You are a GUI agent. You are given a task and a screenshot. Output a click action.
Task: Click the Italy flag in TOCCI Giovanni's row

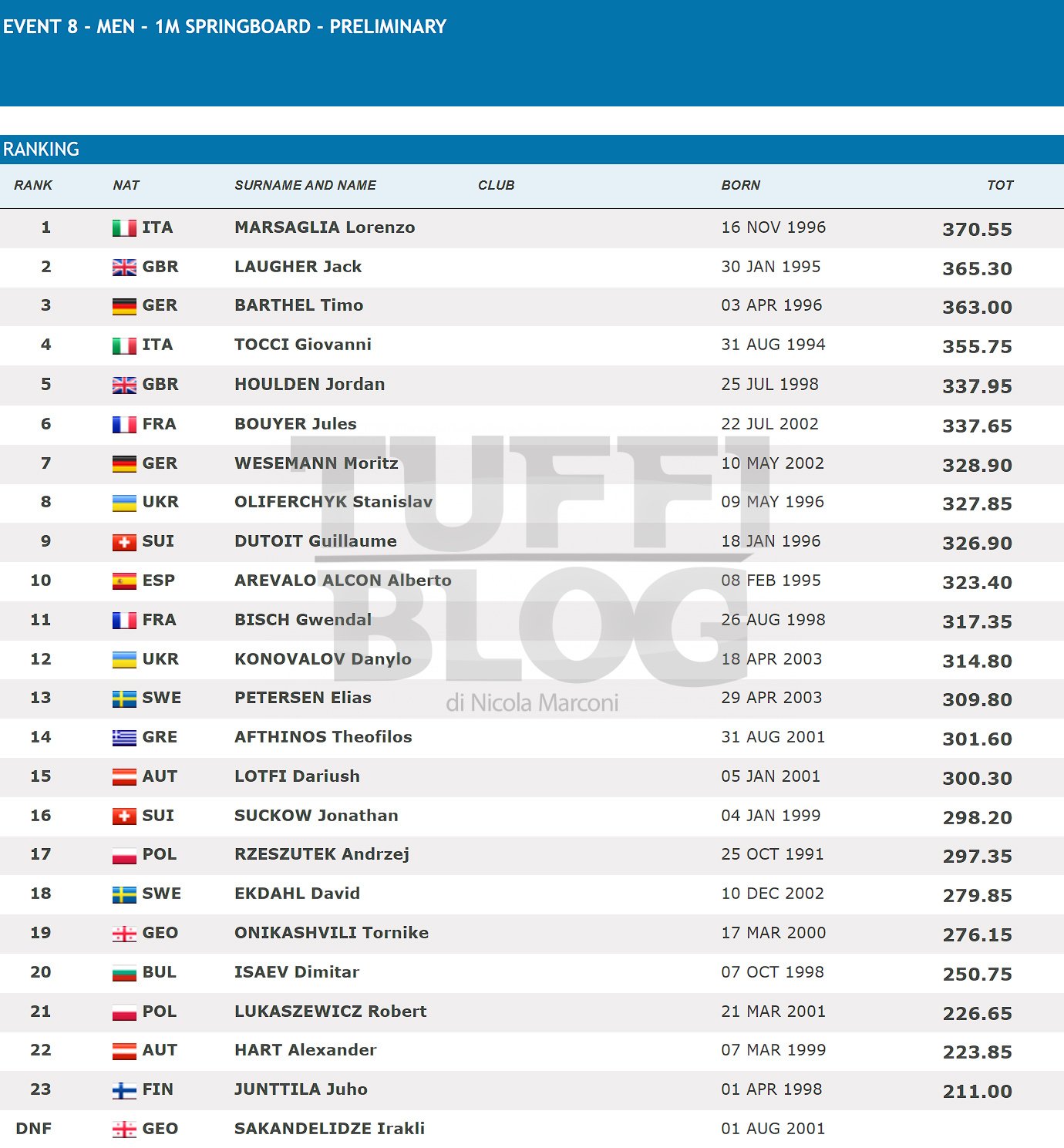point(124,345)
